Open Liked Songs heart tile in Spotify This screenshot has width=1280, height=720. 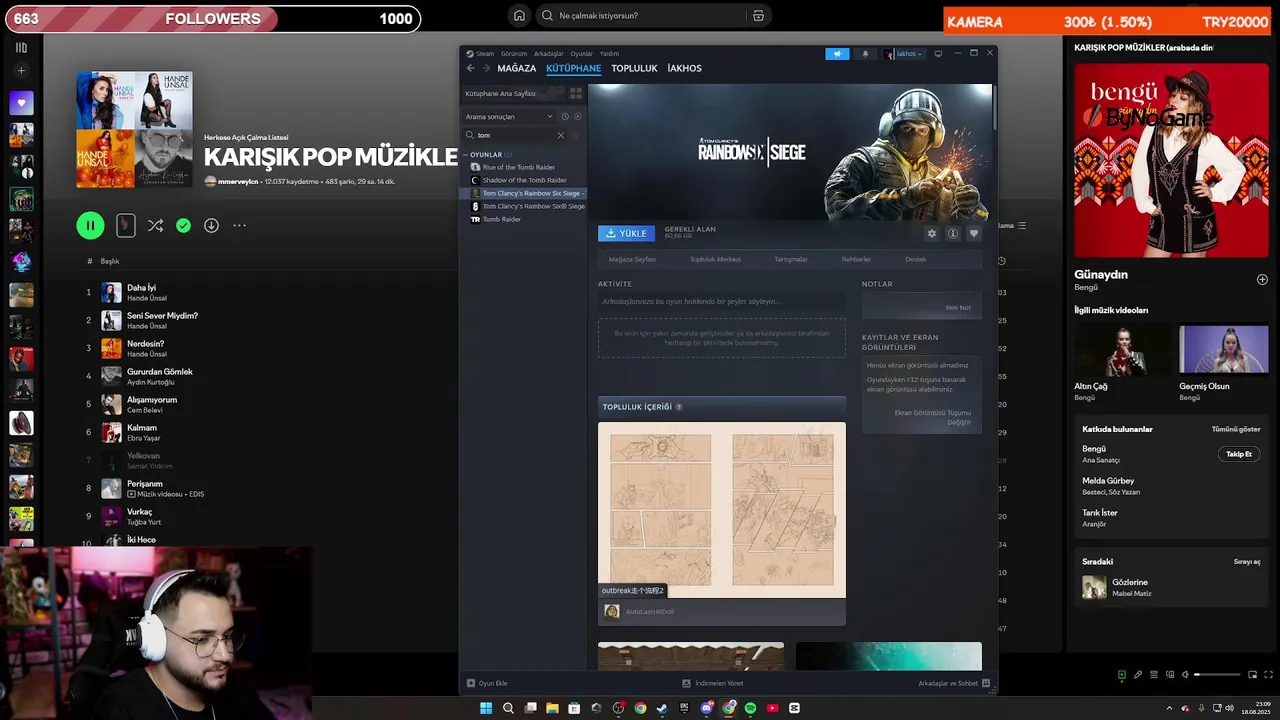[x=21, y=103]
